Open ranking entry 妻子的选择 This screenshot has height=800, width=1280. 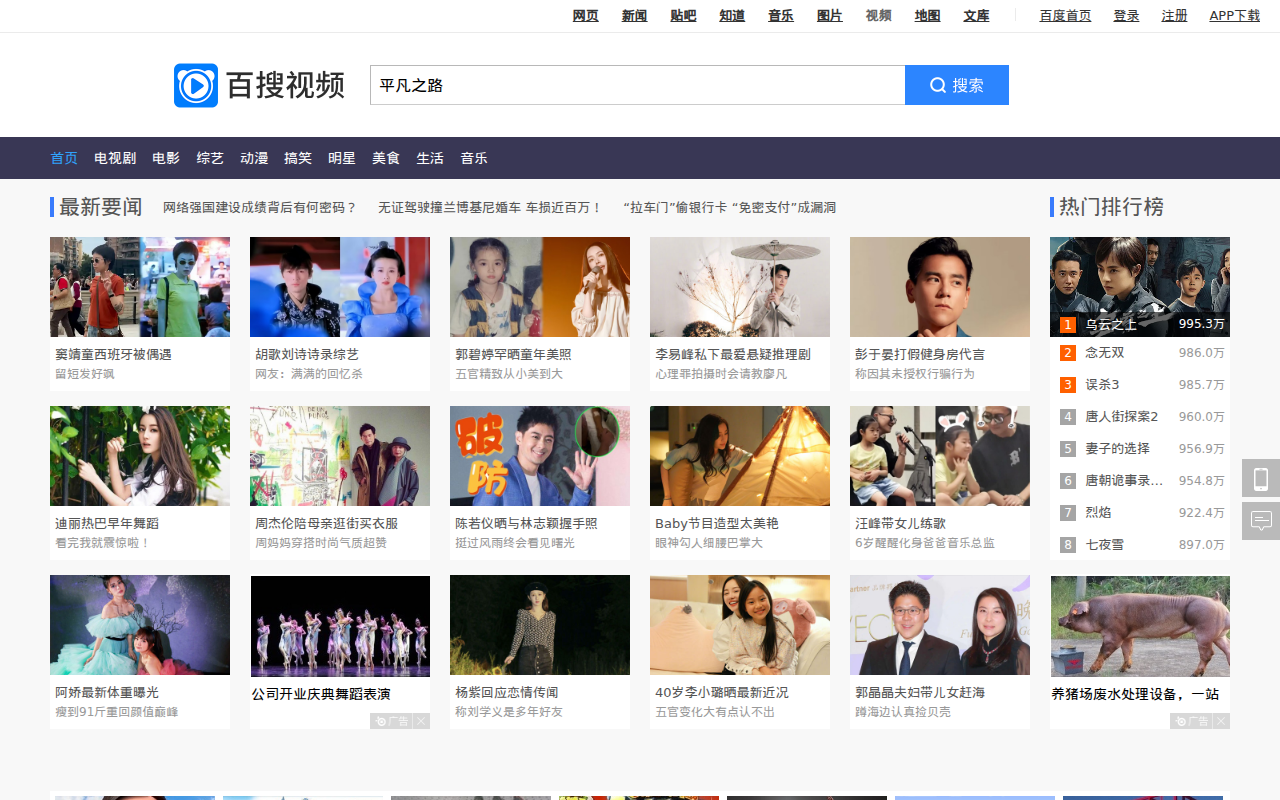coord(1118,449)
